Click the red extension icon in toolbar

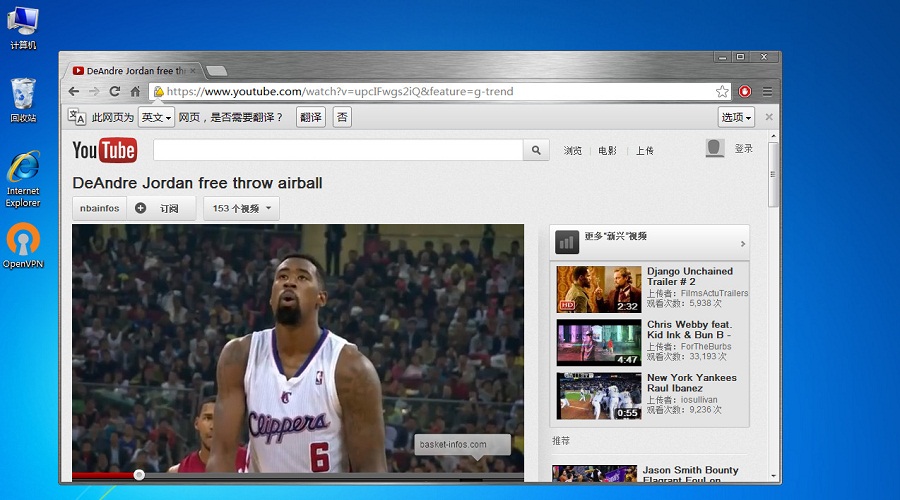pyautogui.click(x=745, y=91)
